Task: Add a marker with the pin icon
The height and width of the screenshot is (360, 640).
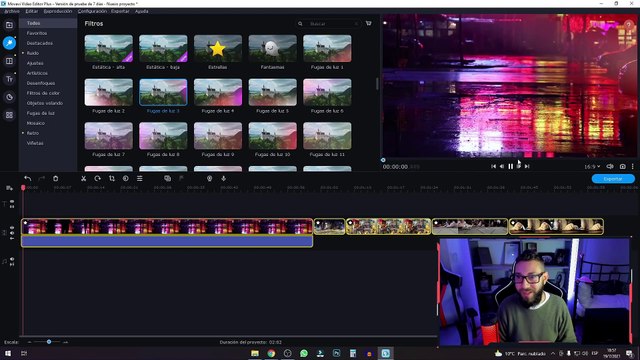Action: coord(209,178)
